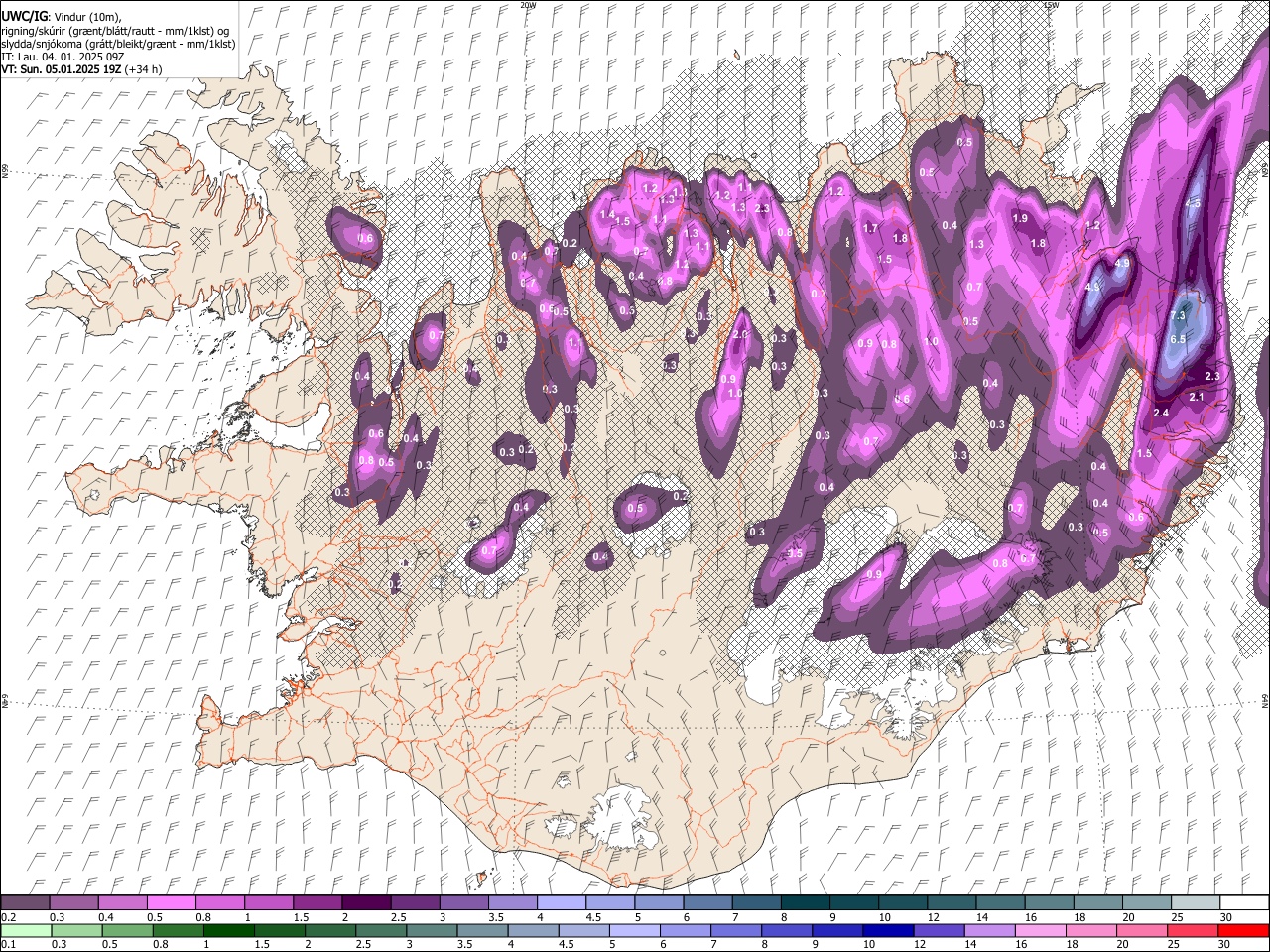The image size is (1270, 952).
Task: Click the pale green 0.1–0.3 rain scale swatch
Action: 25,930
